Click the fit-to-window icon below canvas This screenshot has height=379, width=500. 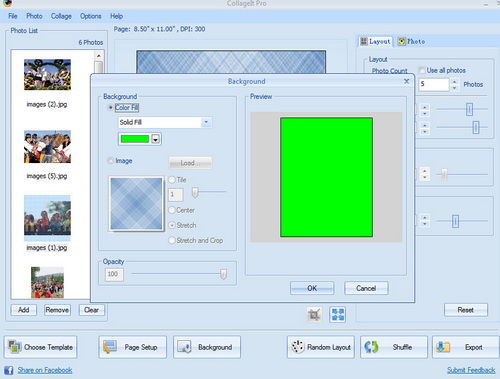click(x=337, y=314)
